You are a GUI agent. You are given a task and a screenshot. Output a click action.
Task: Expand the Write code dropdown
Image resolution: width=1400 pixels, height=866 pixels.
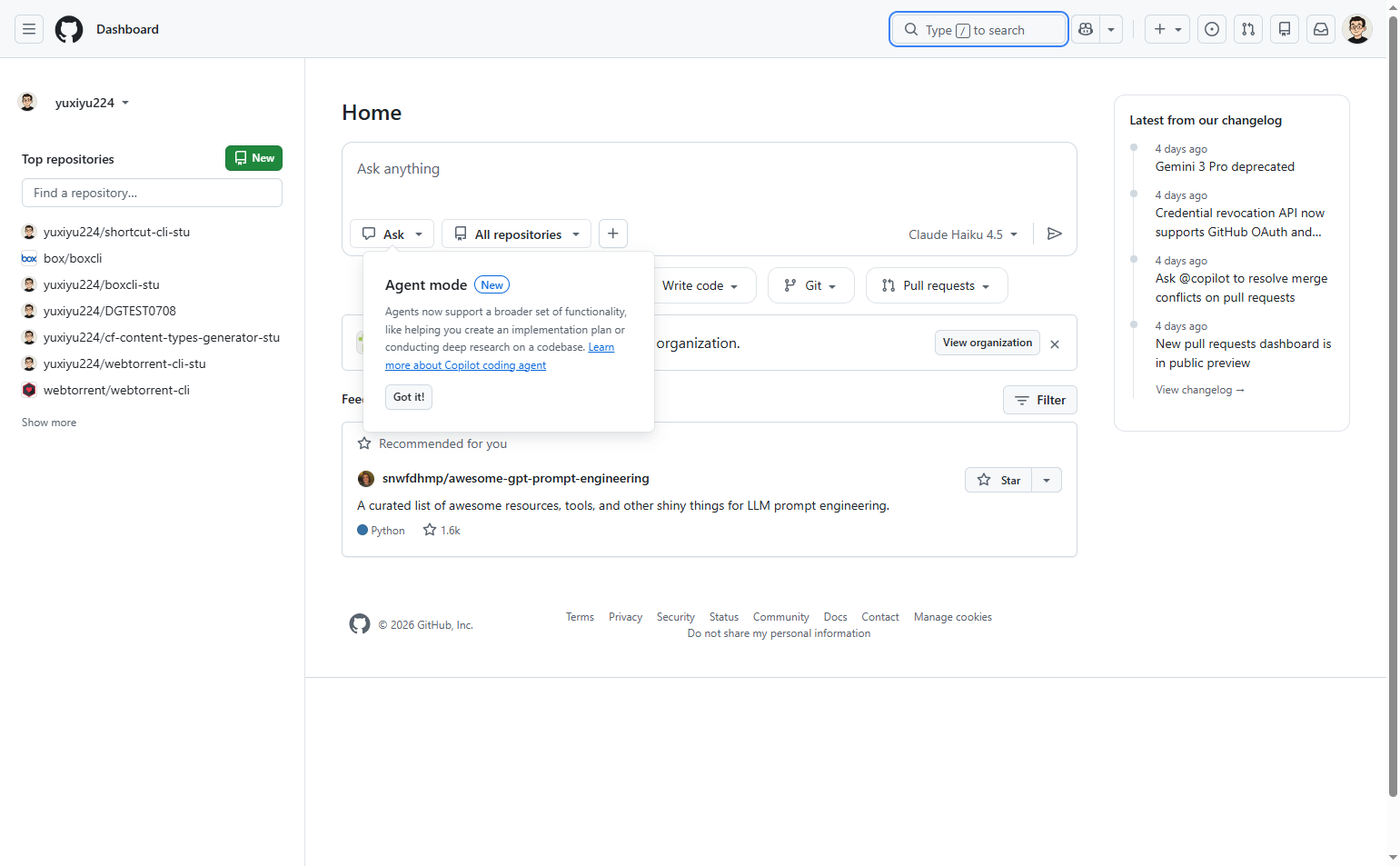click(700, 285)
